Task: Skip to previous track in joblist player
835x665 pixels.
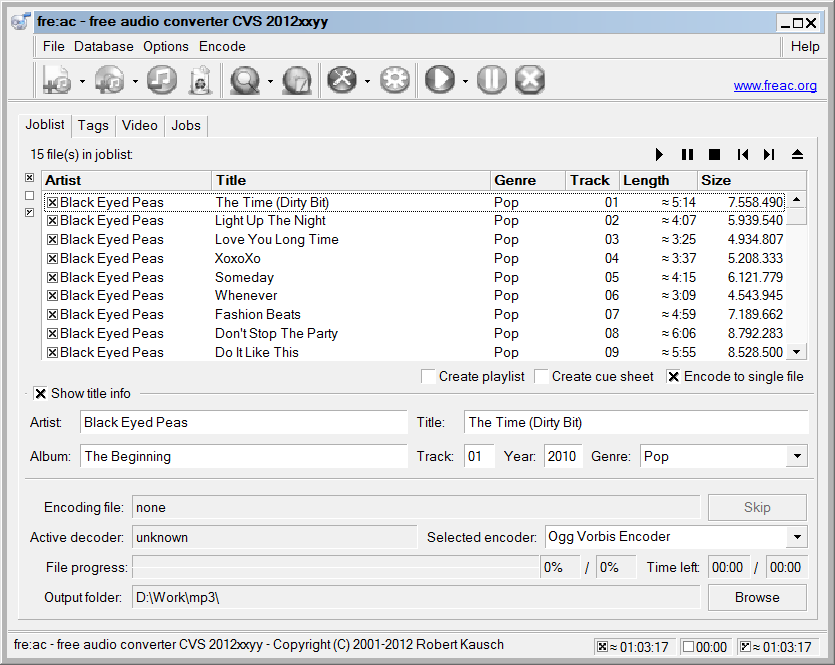Action: pyautogui.click(x=743, y=154)
